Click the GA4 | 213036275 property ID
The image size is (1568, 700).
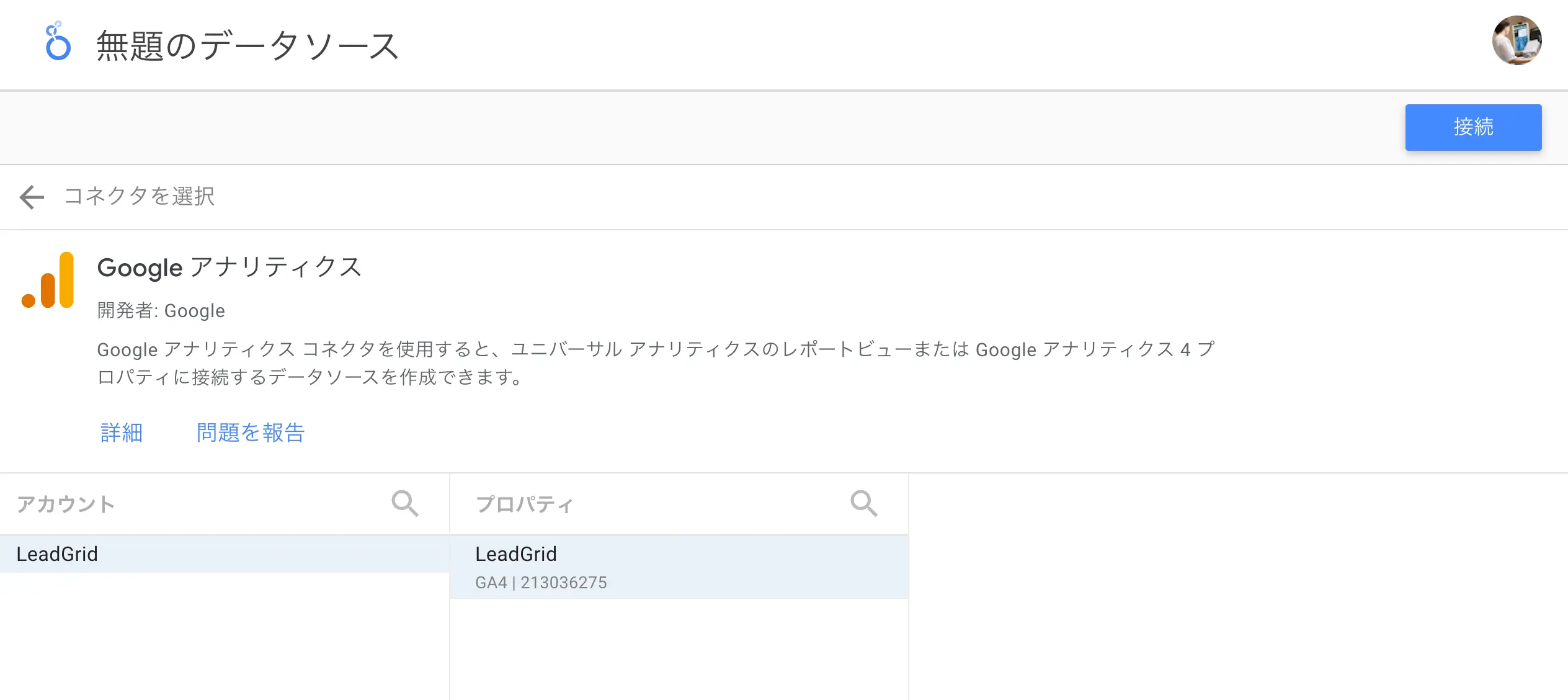[541, 583]
